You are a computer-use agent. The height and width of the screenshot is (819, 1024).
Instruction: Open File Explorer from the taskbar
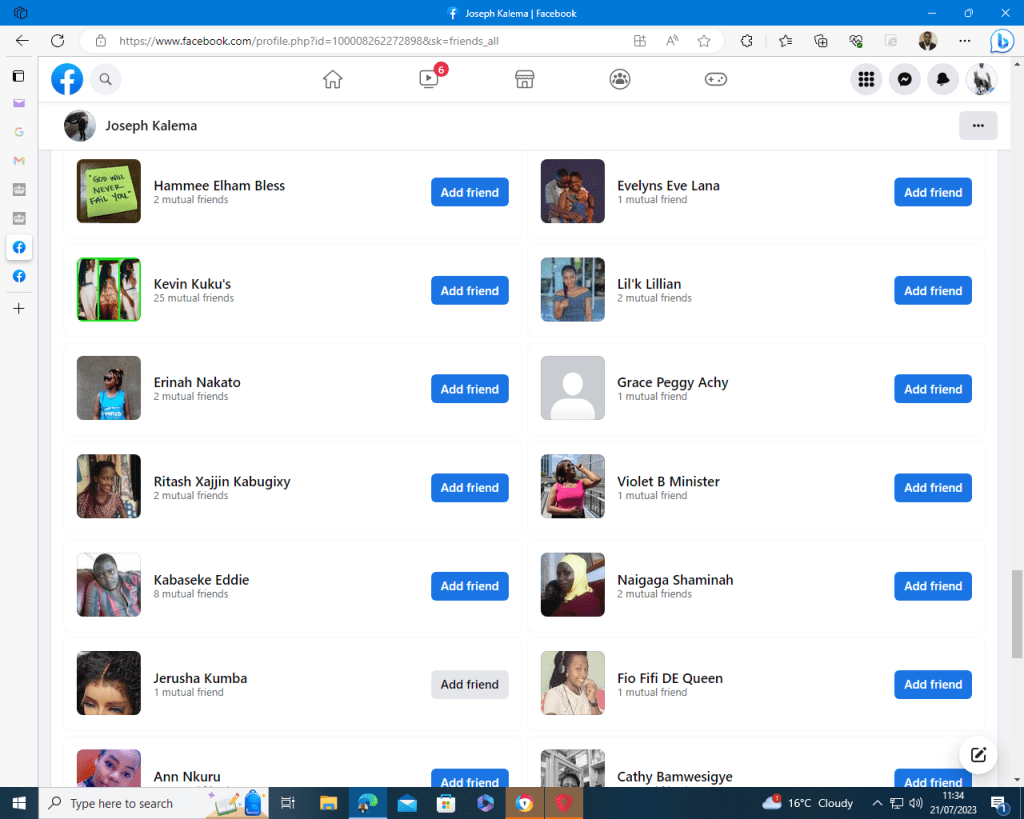pyautogui.click(x=328, y=803)
